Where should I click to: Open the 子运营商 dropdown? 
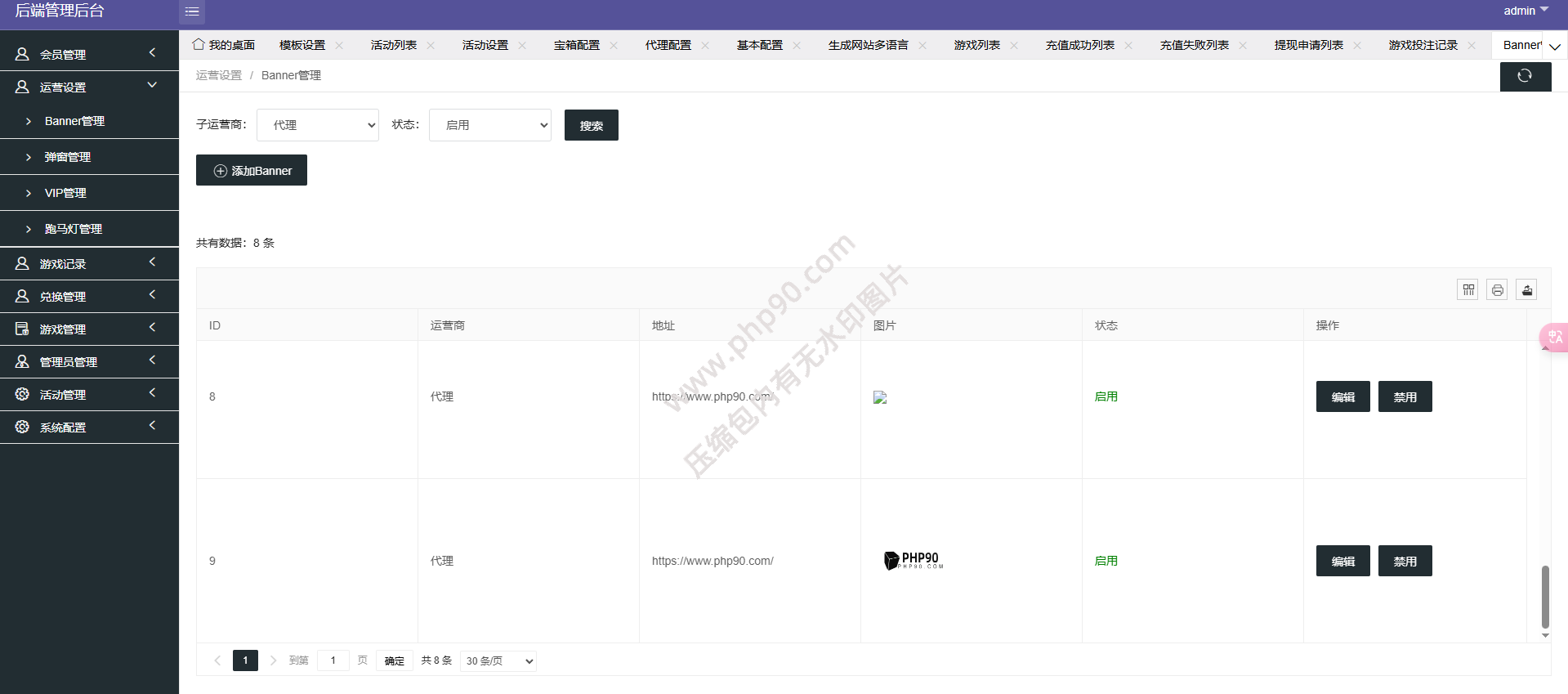318,125
